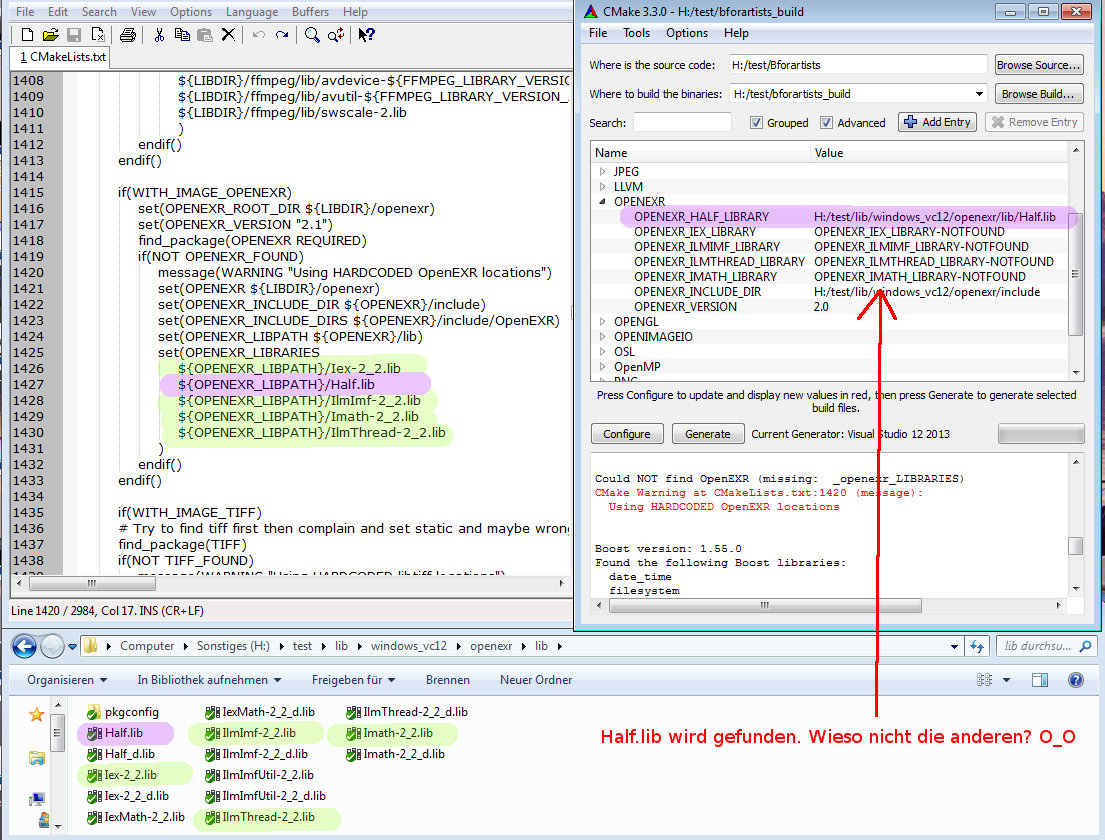Click the Cut scissors icon
1105x840 pixels.
pyautogui.click(x=158, y=35)
